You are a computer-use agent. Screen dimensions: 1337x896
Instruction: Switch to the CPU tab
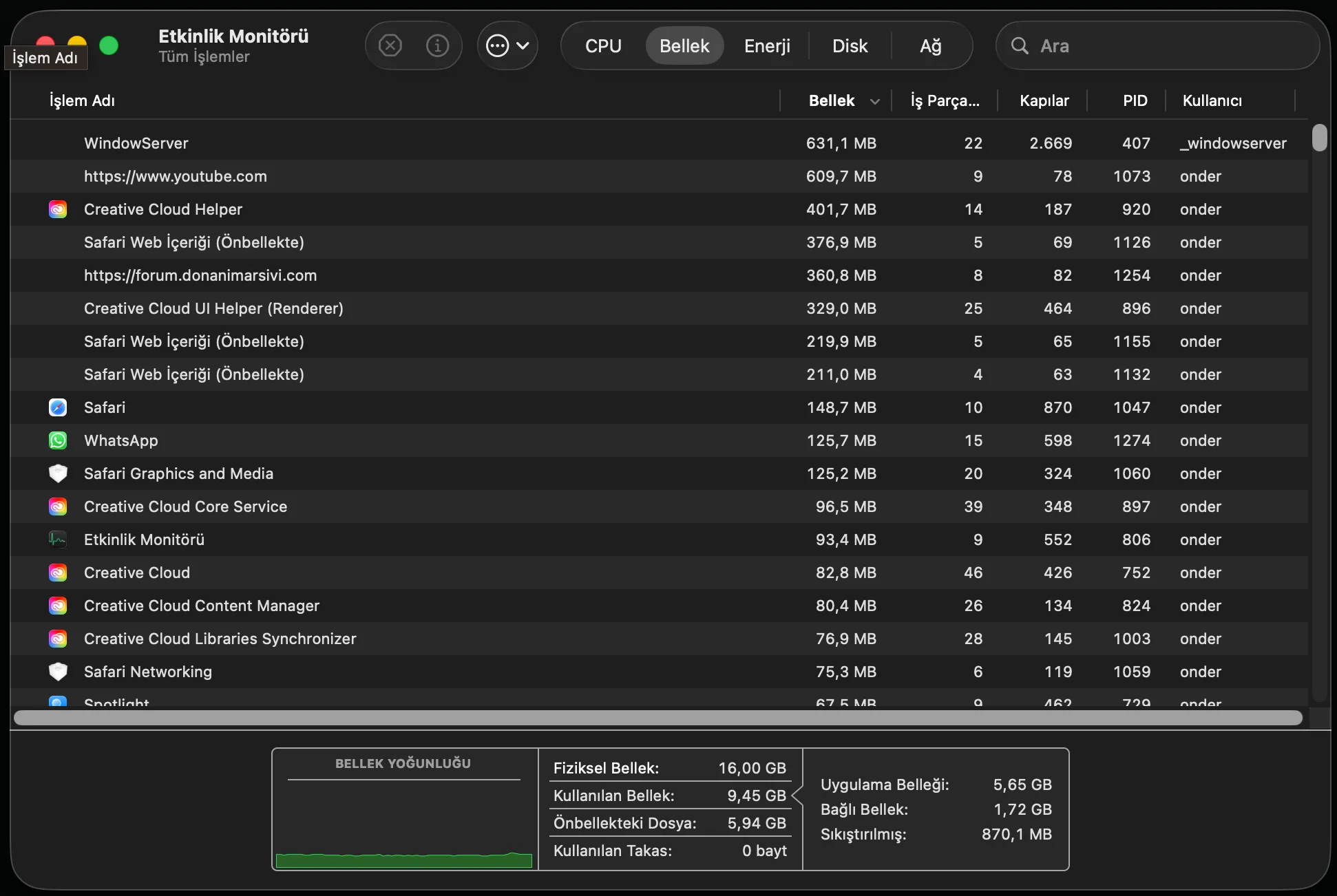(x=603, y=46)
